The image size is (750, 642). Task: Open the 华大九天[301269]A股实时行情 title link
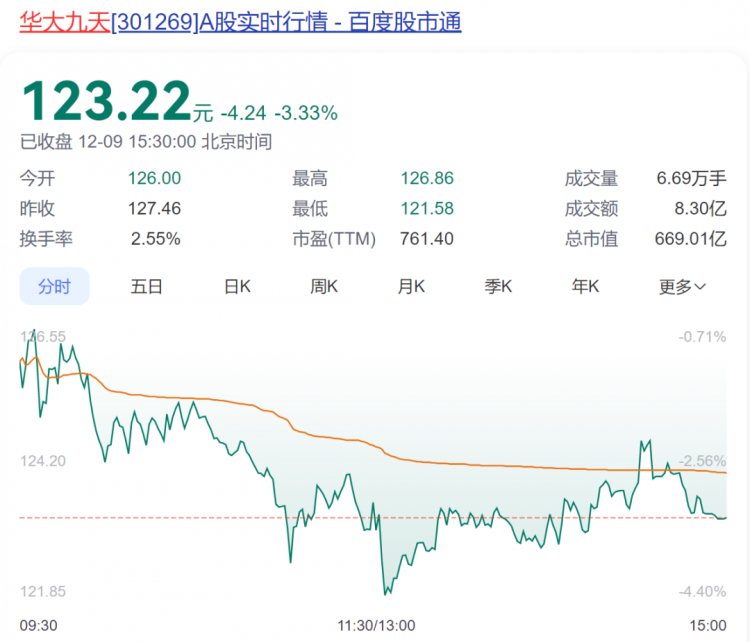(240, 22)
